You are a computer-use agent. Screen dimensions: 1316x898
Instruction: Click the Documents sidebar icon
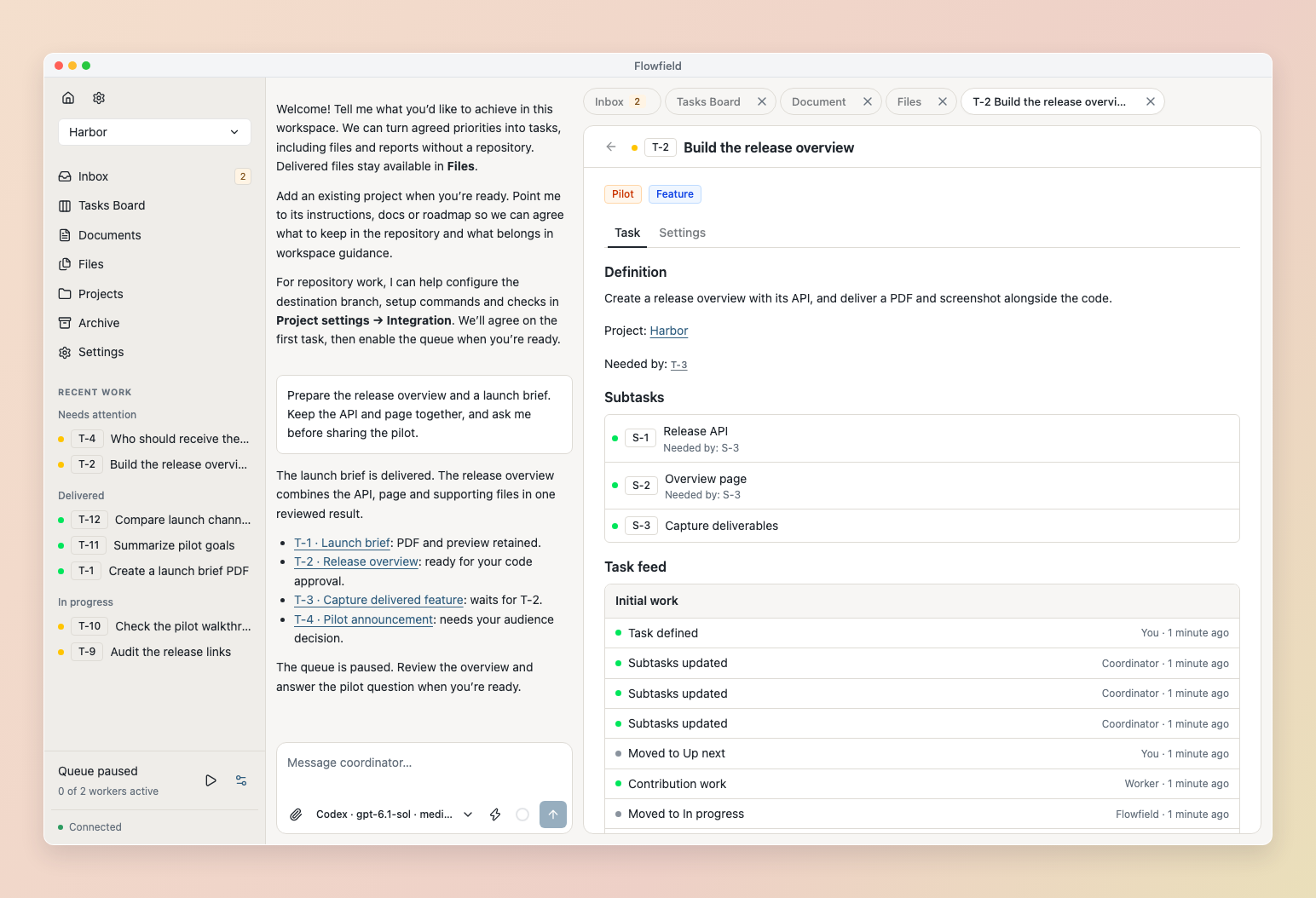click(65, 235)
